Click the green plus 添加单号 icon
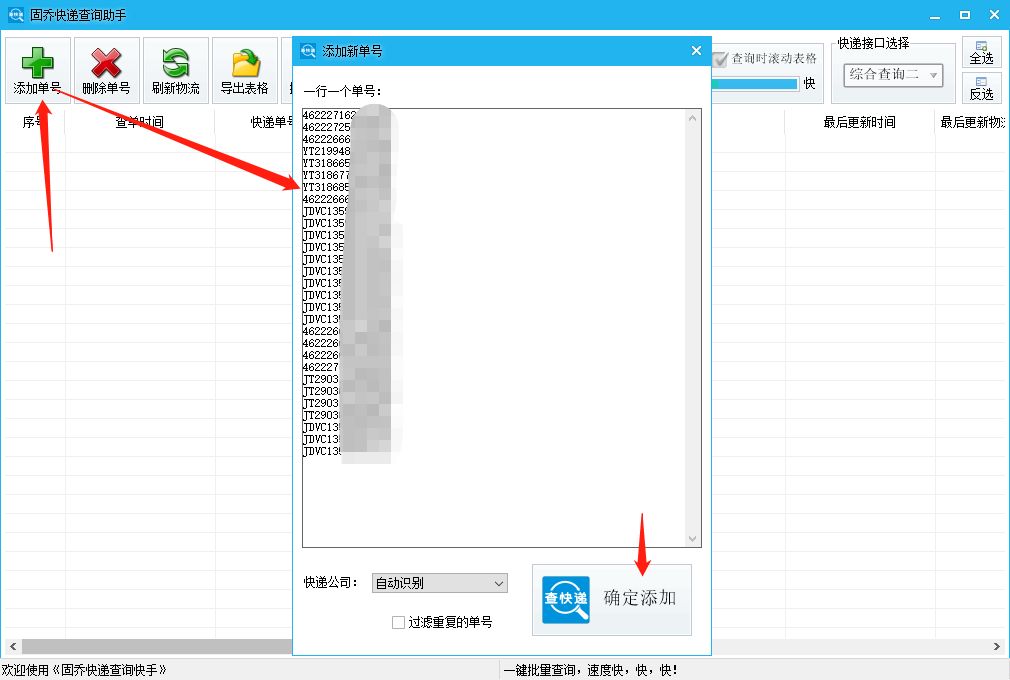Image resolution: width=1010 pixels, height=680 pixels. tap(37, 62)
